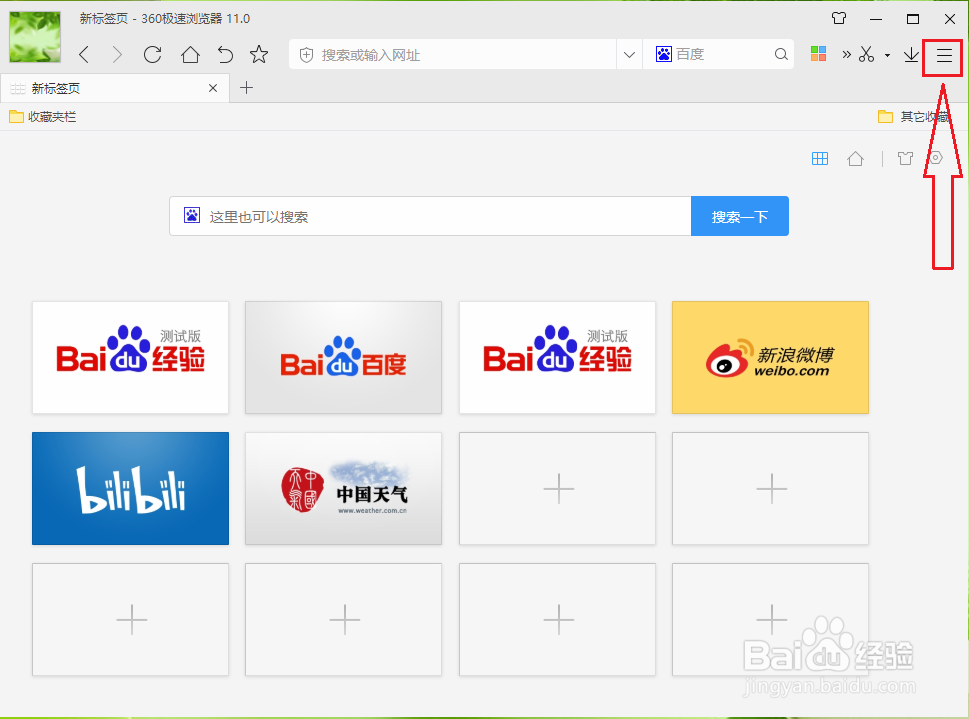Viewport: 969px width, 719px height.
Task: Click the 搜索一下 search button
Action: click(x=739, y=216)
